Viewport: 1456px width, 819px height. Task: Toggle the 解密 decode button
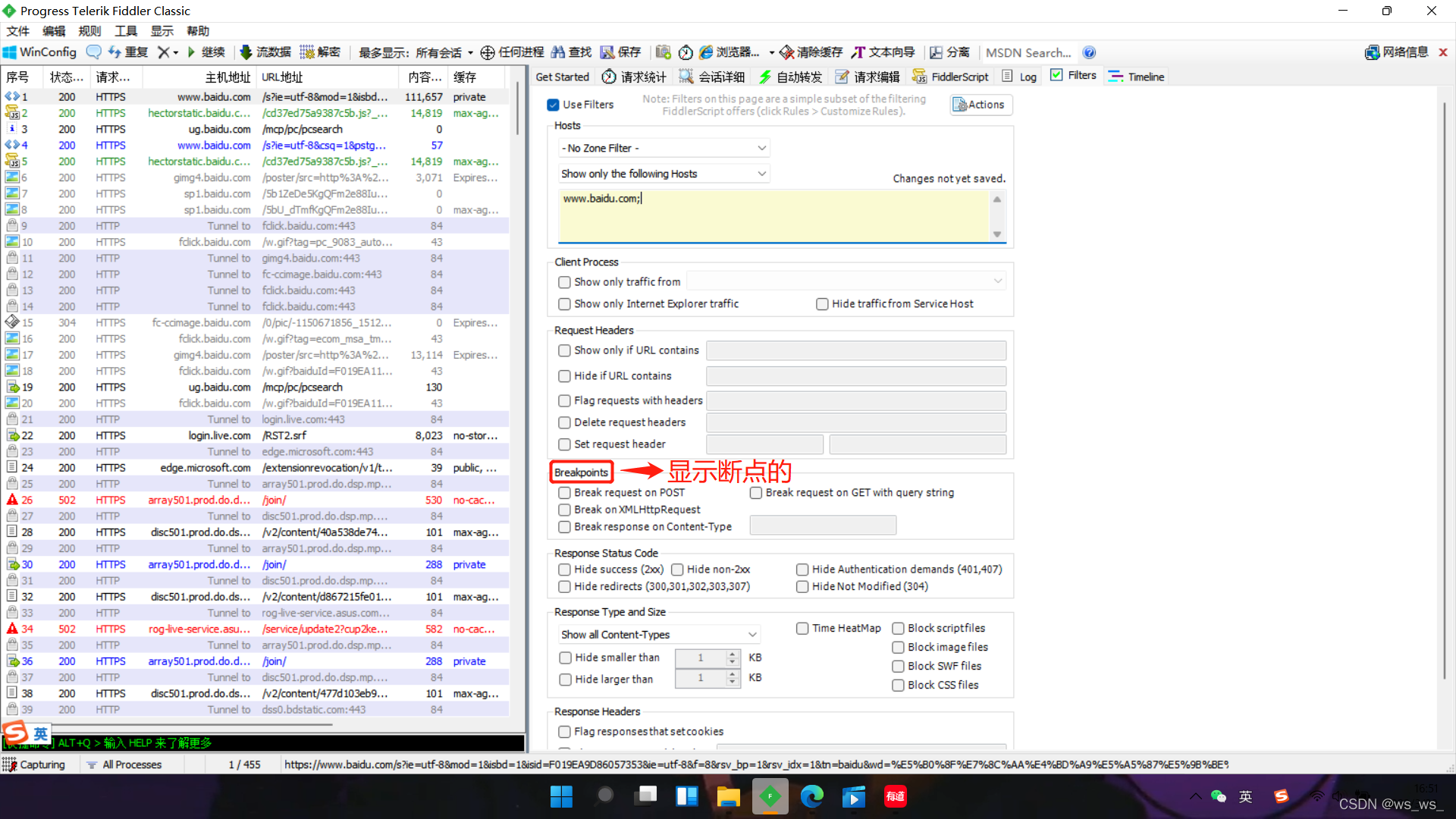[320, 52]
